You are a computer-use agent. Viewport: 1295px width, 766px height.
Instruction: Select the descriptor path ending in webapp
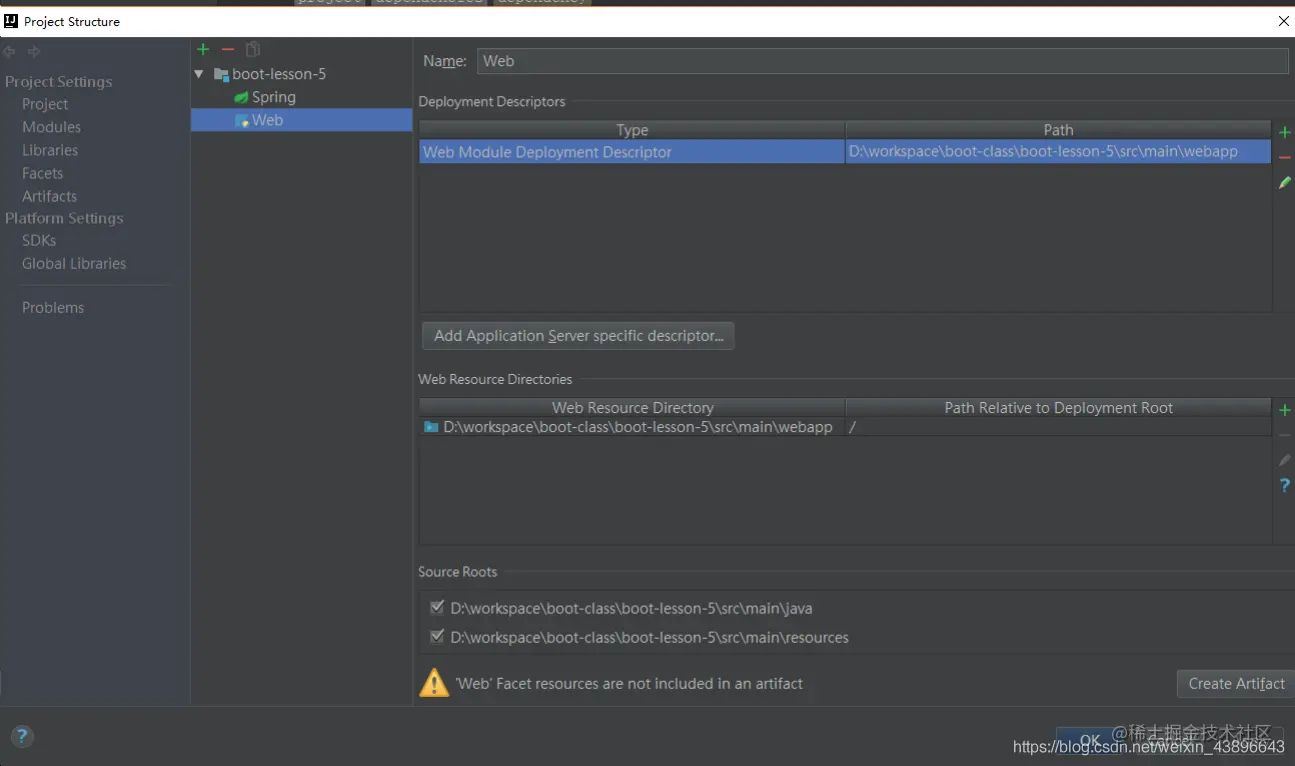point(1058,152)
